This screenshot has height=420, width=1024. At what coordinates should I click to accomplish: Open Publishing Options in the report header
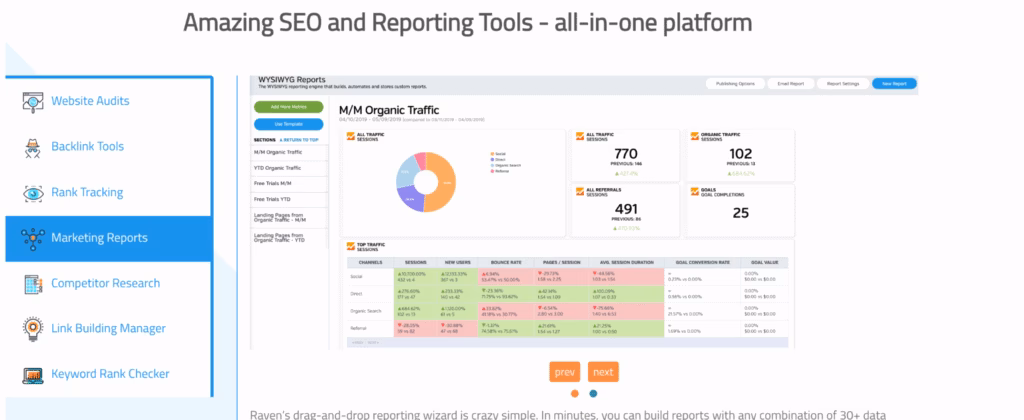(x=734, y=85)
